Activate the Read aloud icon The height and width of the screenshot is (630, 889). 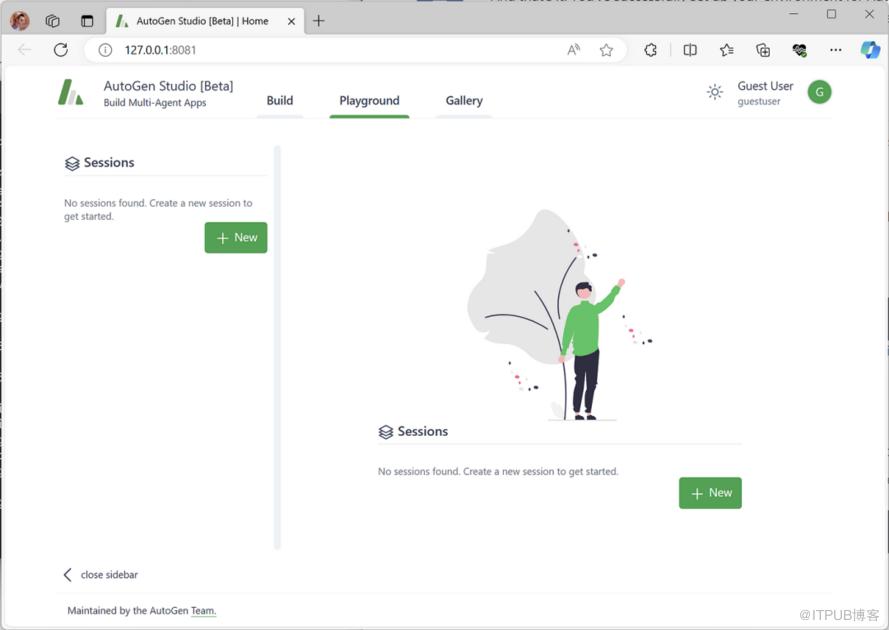(574, 50)
